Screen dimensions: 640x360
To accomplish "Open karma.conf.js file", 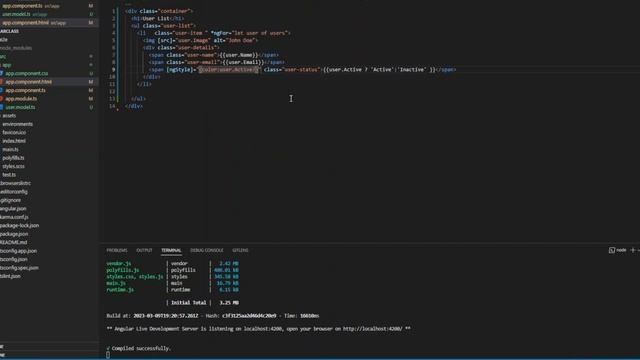I will pos(14,217).
